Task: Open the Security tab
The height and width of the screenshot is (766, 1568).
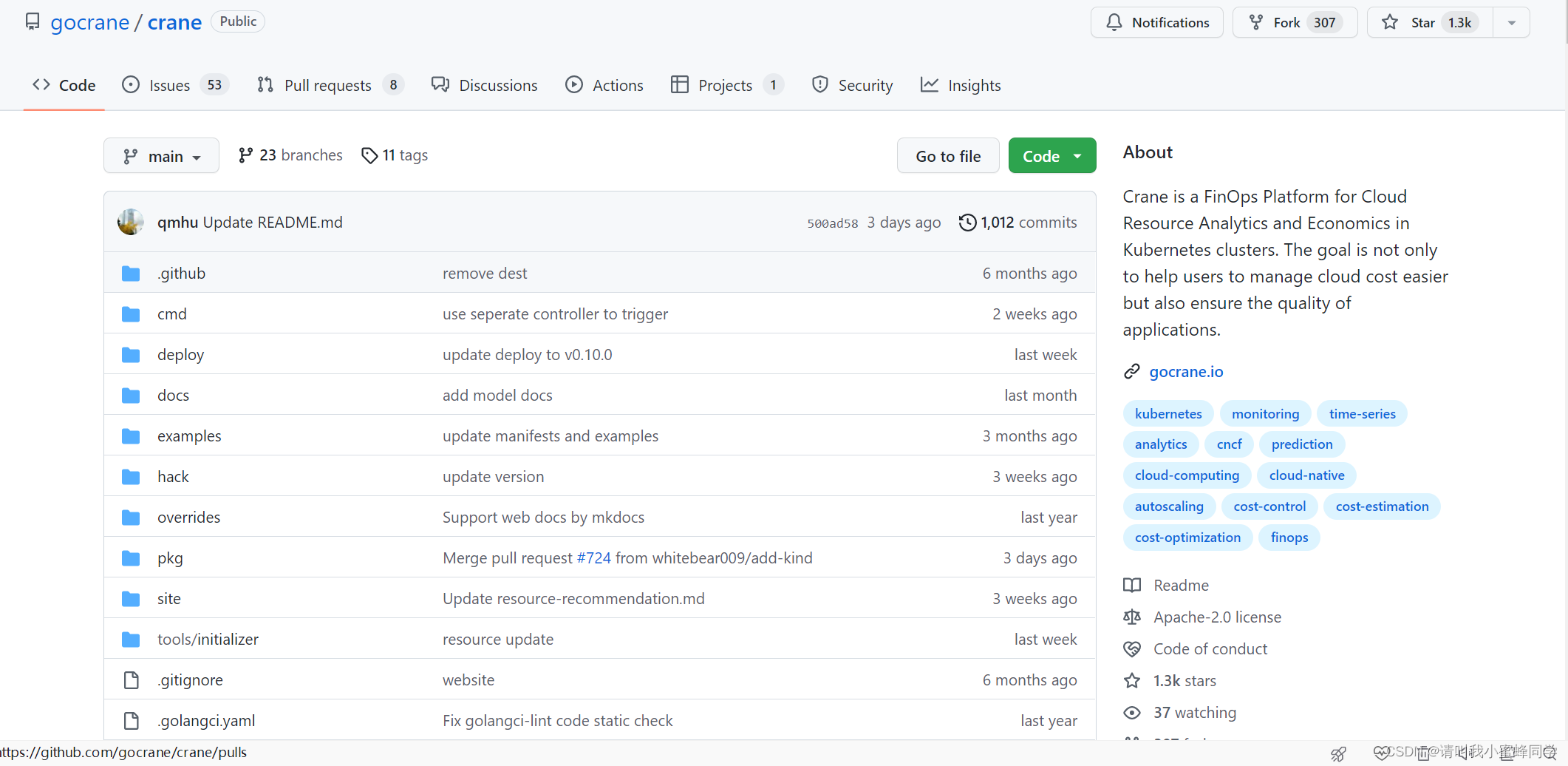Action: coord(852,85)
